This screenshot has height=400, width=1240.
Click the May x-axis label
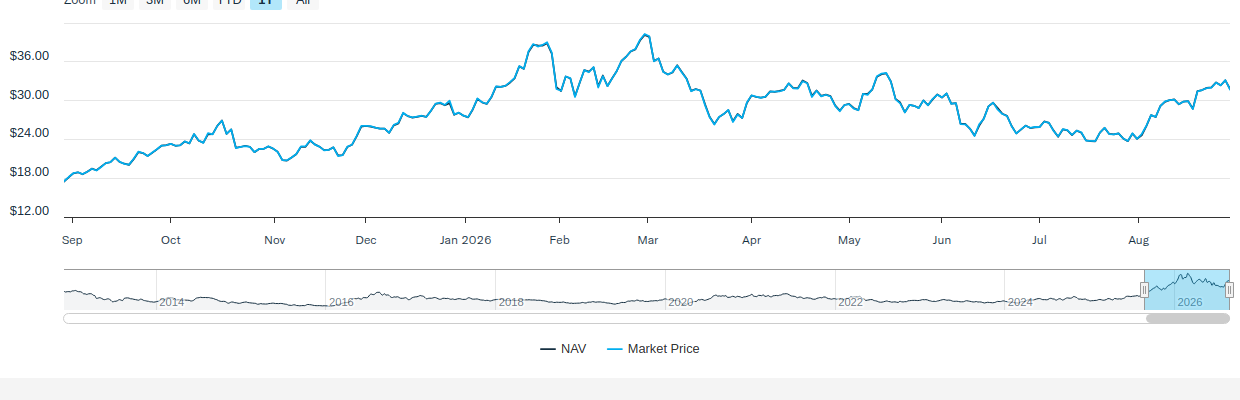[849, 240]
